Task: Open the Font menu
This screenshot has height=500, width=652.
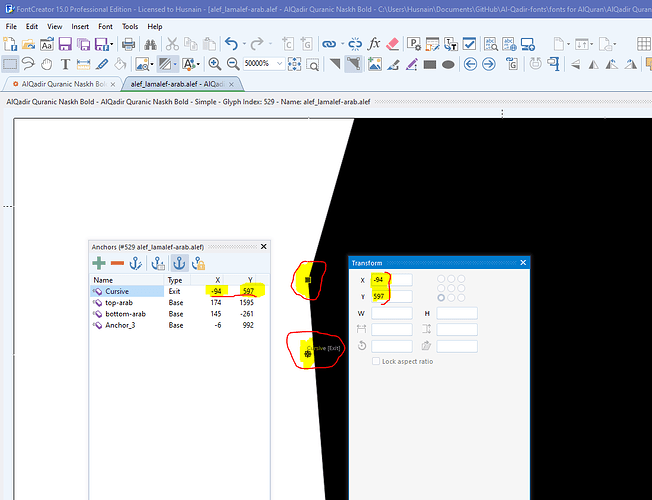Action: pyautogui.click(x=105, y=27)
